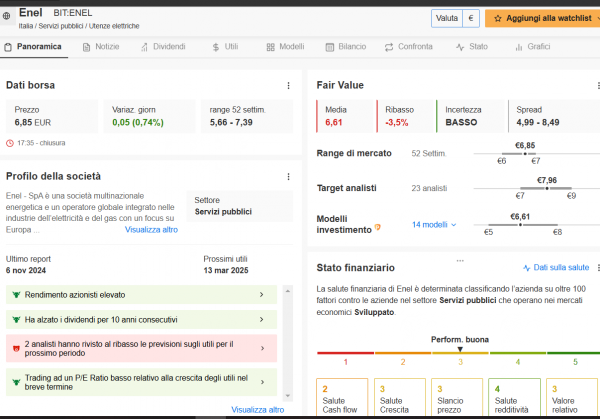
Task: Select the Salute Cash flow card
Action: pyautogui.click(x=342, y=397)
